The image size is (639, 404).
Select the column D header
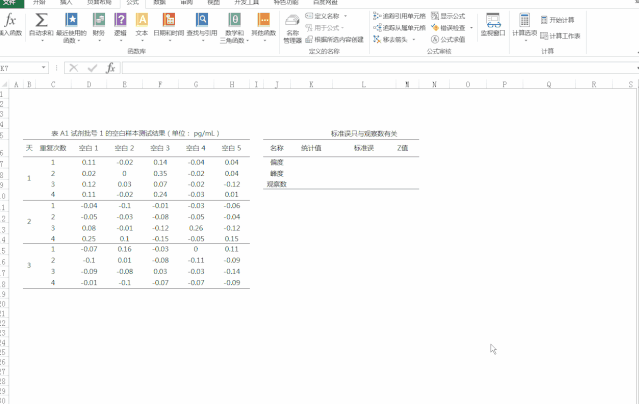(x=88, y=85)
